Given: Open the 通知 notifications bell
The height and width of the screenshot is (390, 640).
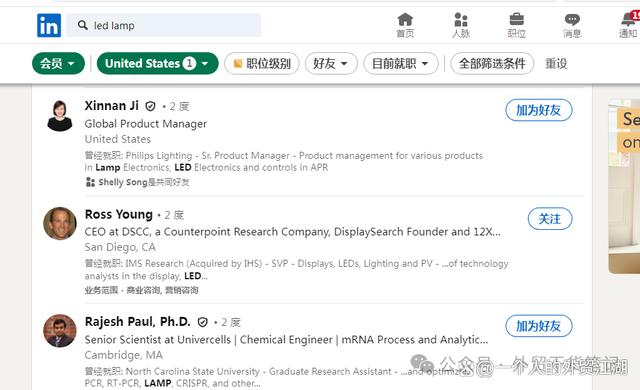Looking at the screenshot, I should (629, 25).
